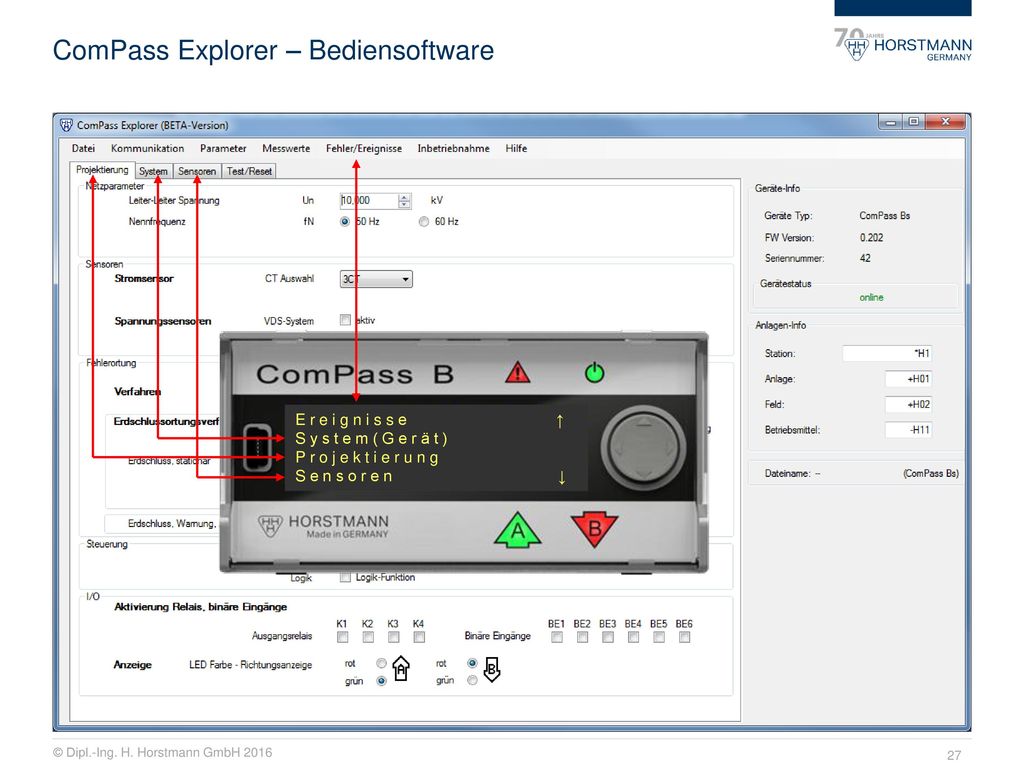Click the Horstmann Germany logo on the slide
The height and width of the screenshot is (768, 1024).
pos(903,45)
